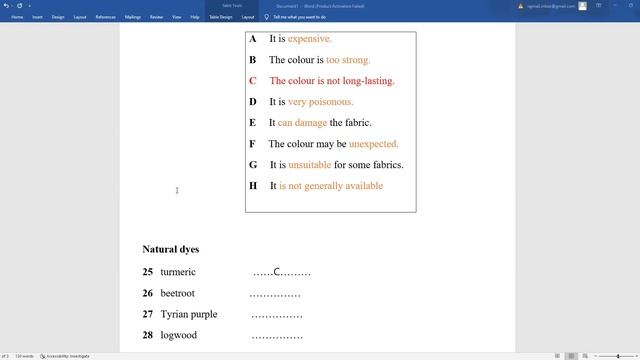
Task: Open the Review ribbon tab
Action: [156, 17]
